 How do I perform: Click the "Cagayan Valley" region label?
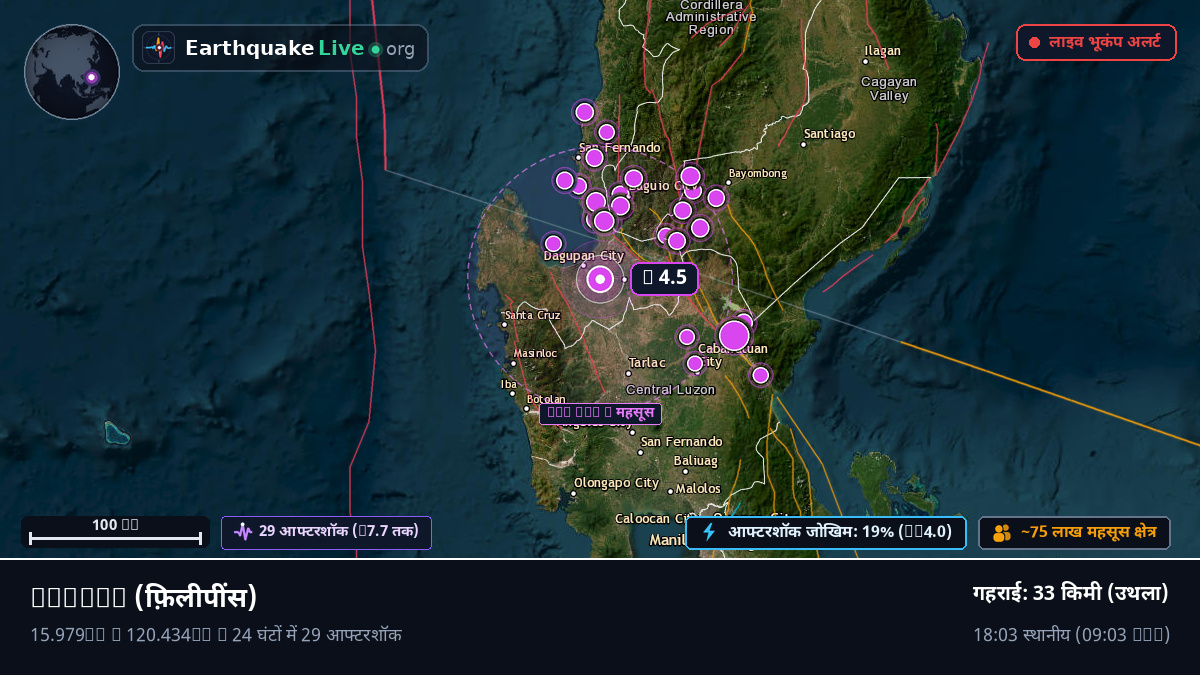[x=889, y=89]
